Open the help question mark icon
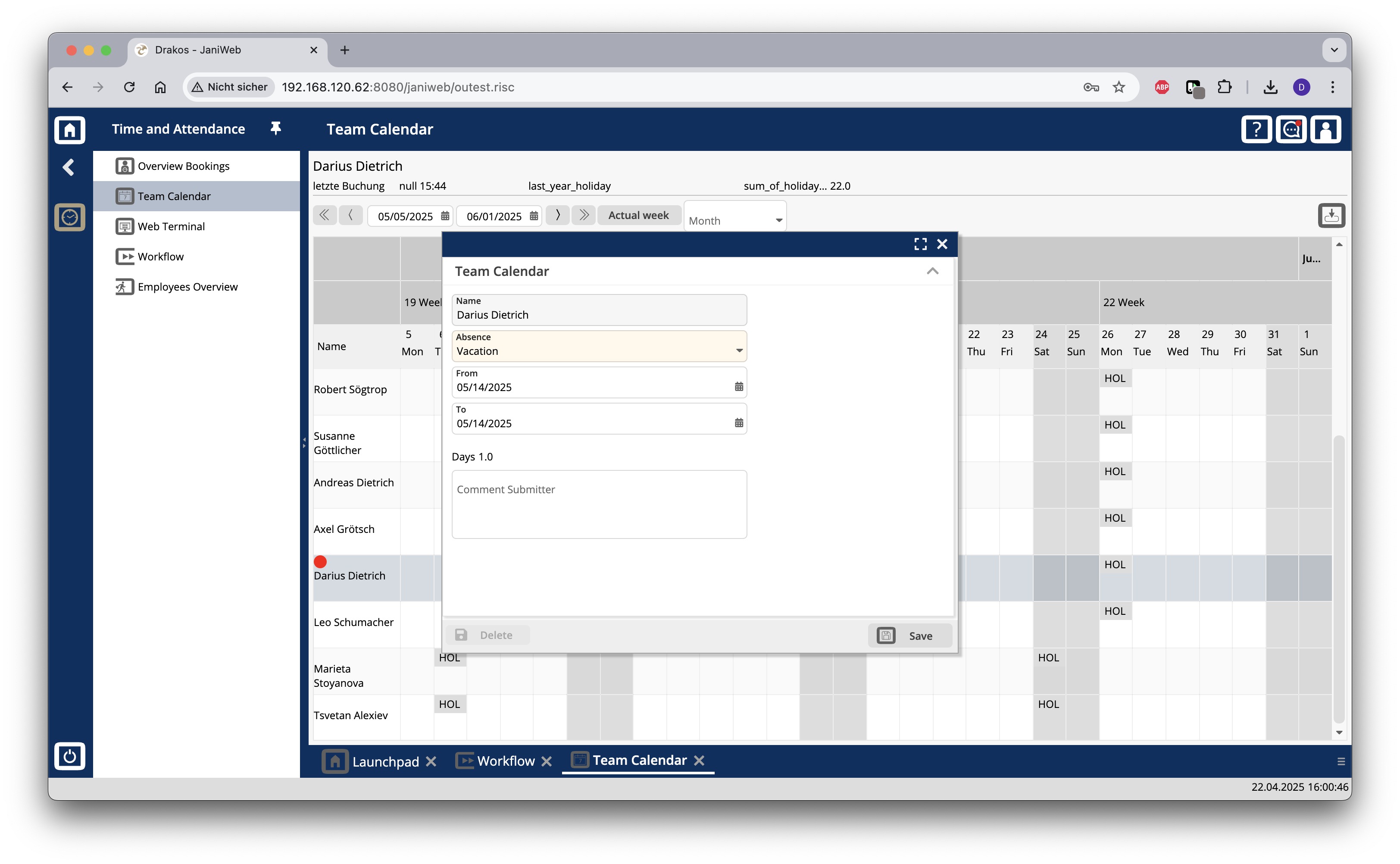Screen dimensions: 1400x864 point(1256,130)
